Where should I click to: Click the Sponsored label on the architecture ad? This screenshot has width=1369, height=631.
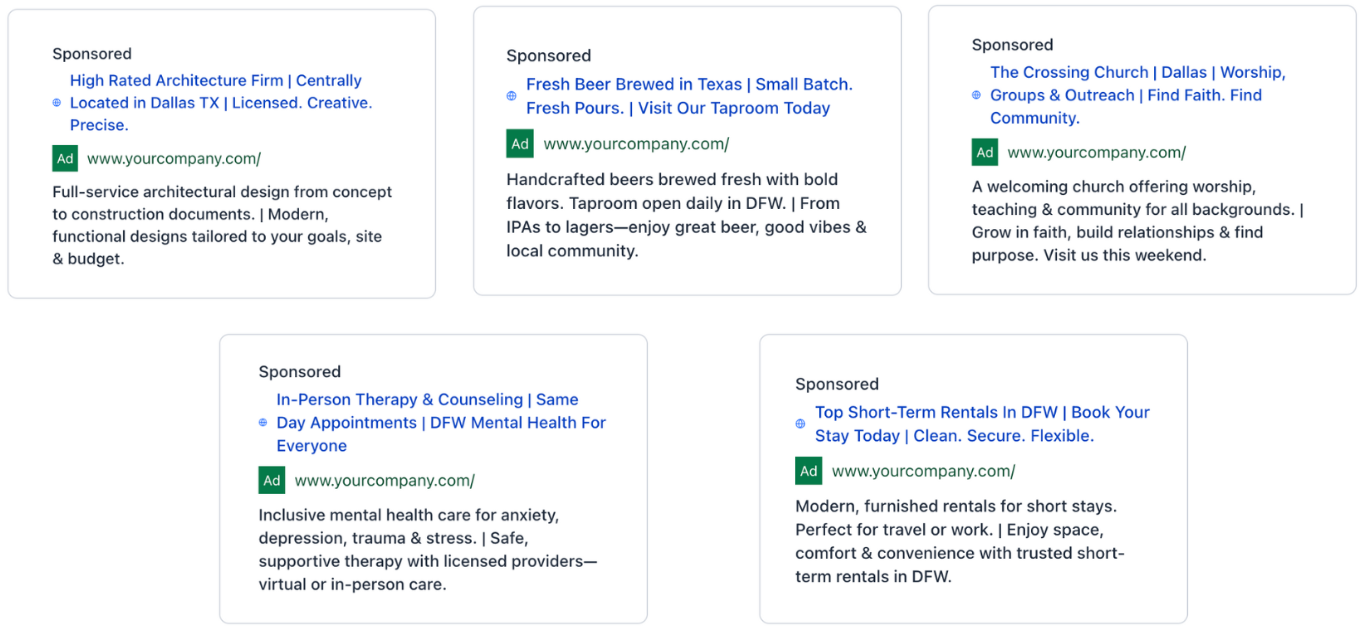point(92,54)
